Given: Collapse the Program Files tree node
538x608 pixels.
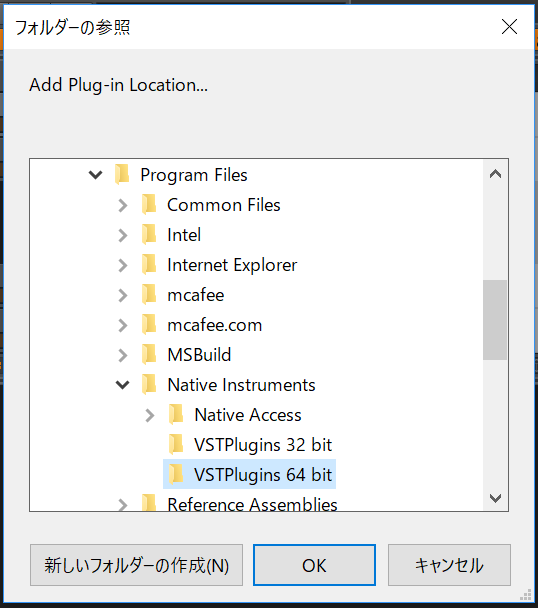Looking at the screenshot, I should pyautogui.click(x=95, y=175).
